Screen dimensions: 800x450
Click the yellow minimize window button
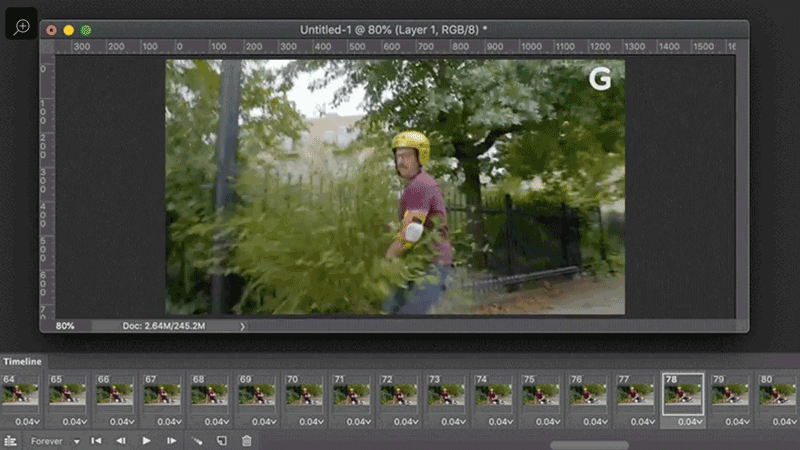coord(68,30)
